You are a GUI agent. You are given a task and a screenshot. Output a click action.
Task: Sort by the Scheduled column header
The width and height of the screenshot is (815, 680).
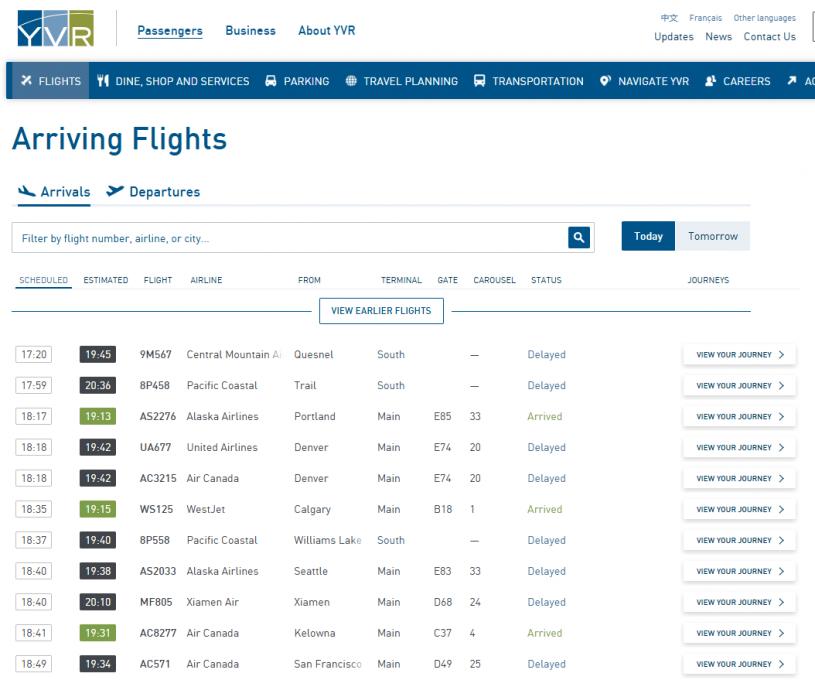(44, 280)
